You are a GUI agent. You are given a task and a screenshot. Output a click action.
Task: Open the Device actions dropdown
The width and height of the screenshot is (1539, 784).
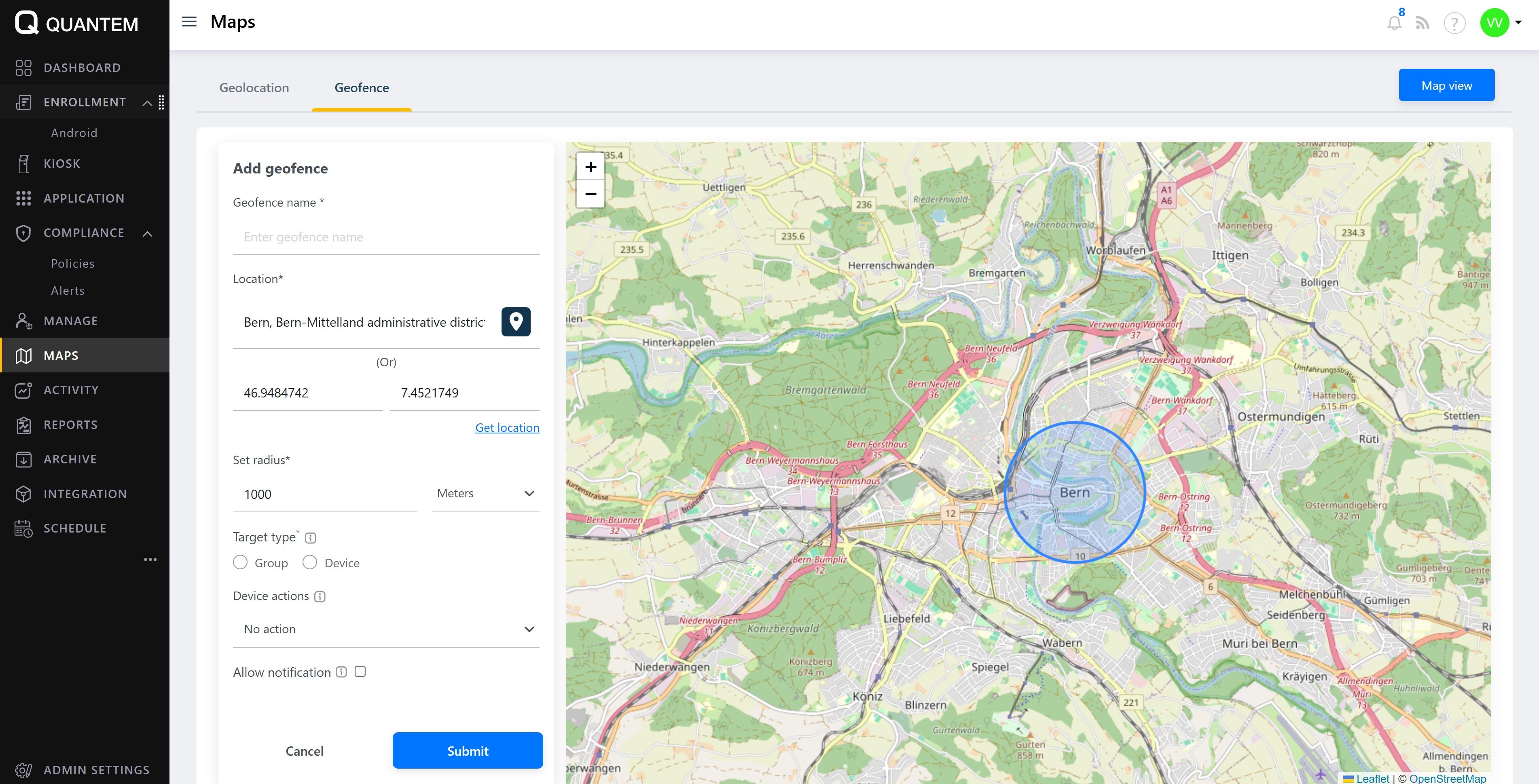386,629
